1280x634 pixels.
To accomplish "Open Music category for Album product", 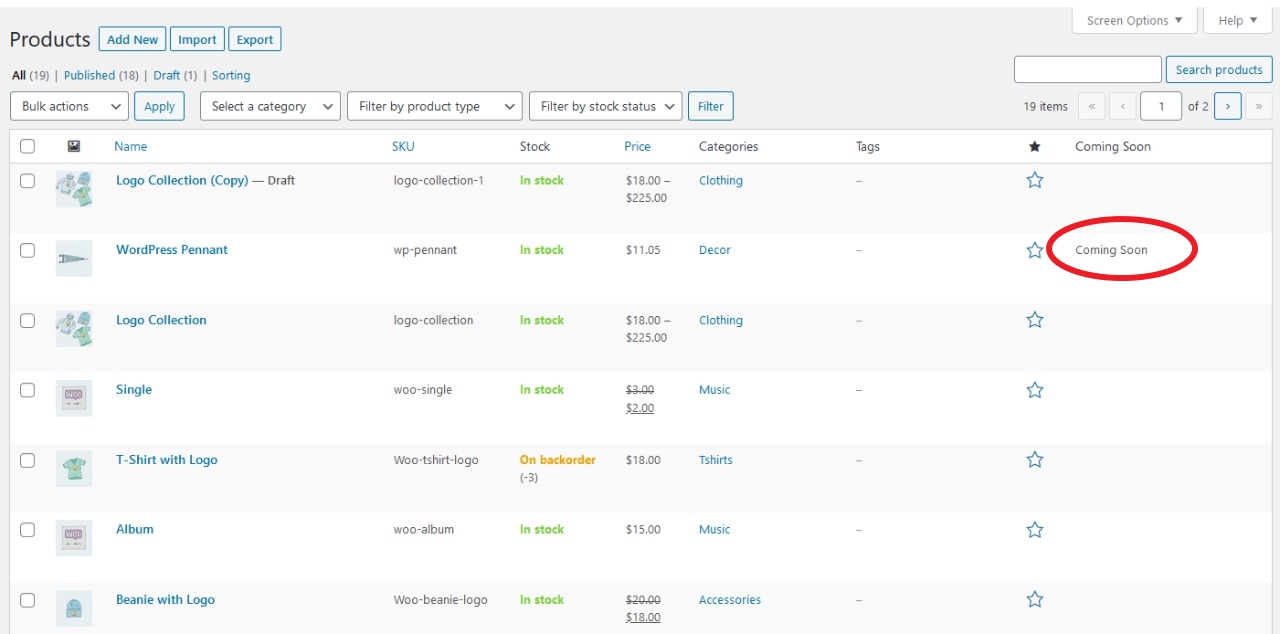I will pos(715,530).
